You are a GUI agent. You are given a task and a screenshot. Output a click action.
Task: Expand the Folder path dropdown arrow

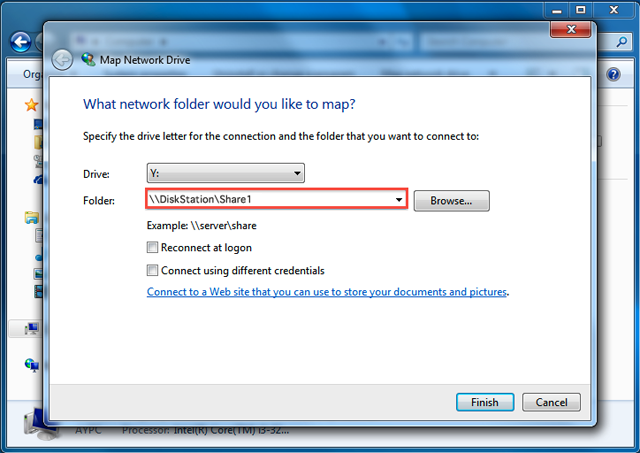point(399,200)
